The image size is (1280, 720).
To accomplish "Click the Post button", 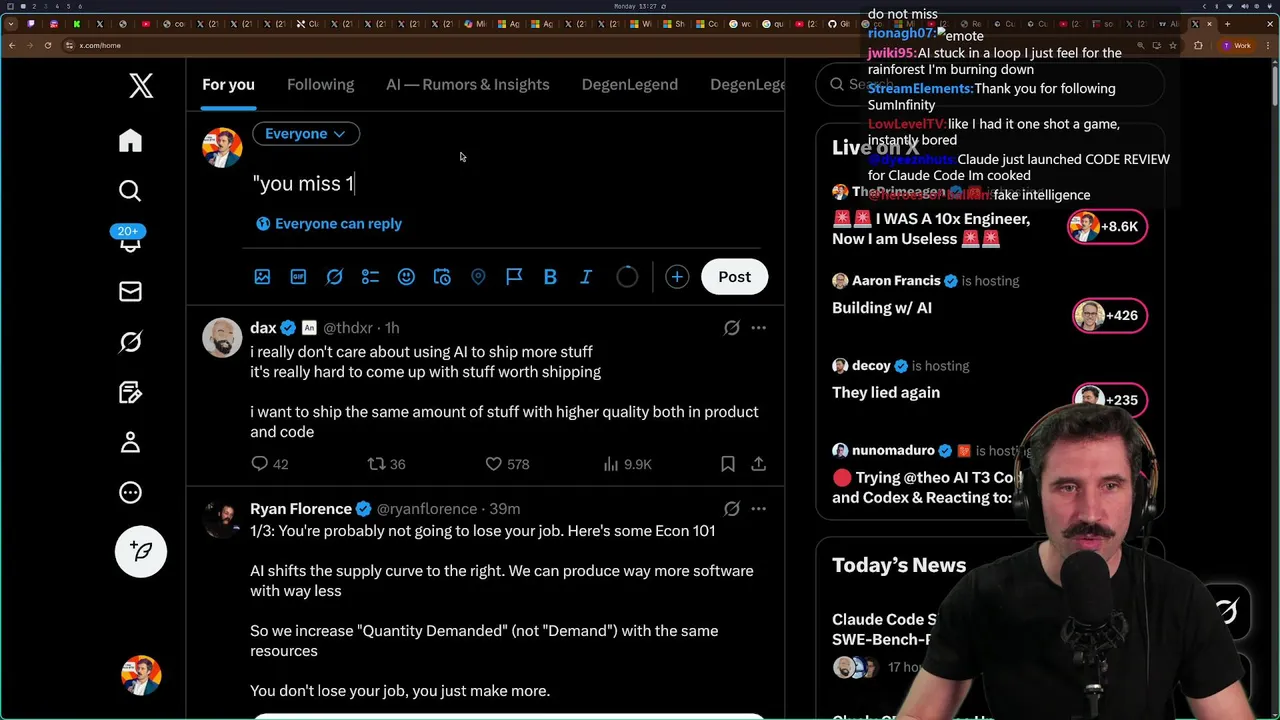I will [734, 277].
